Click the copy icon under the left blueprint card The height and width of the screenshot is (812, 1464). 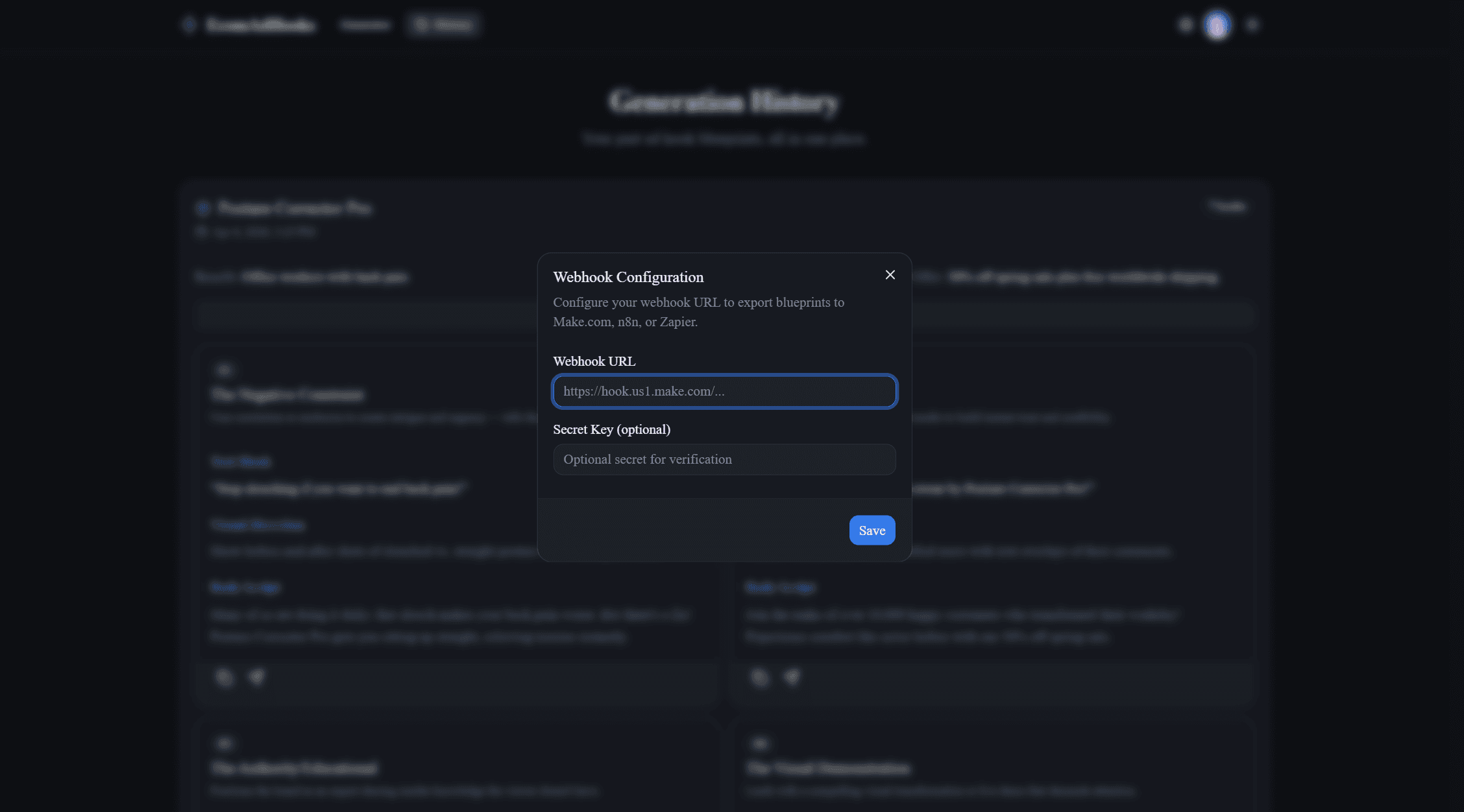point(224,677)
